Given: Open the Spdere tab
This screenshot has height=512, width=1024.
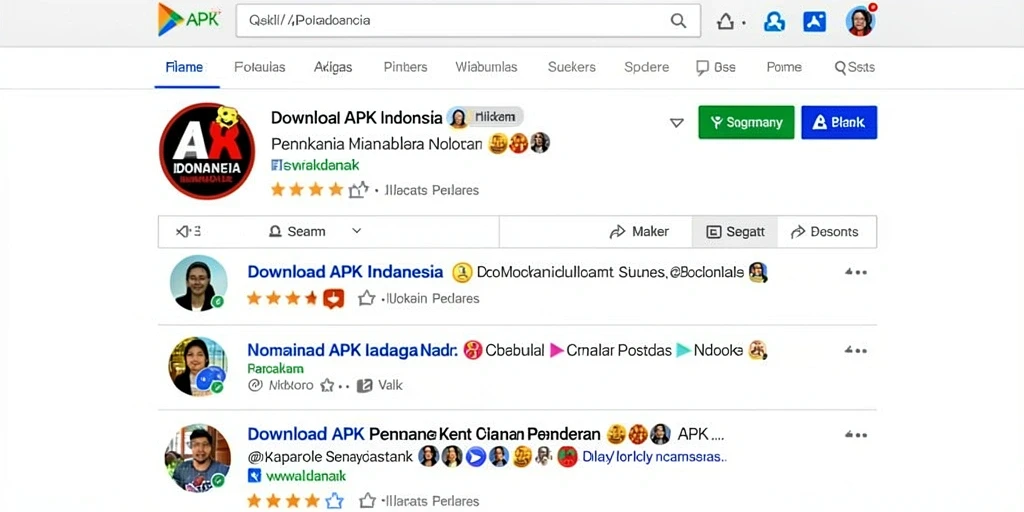Looking at the screenshot, I should point(647,67).
